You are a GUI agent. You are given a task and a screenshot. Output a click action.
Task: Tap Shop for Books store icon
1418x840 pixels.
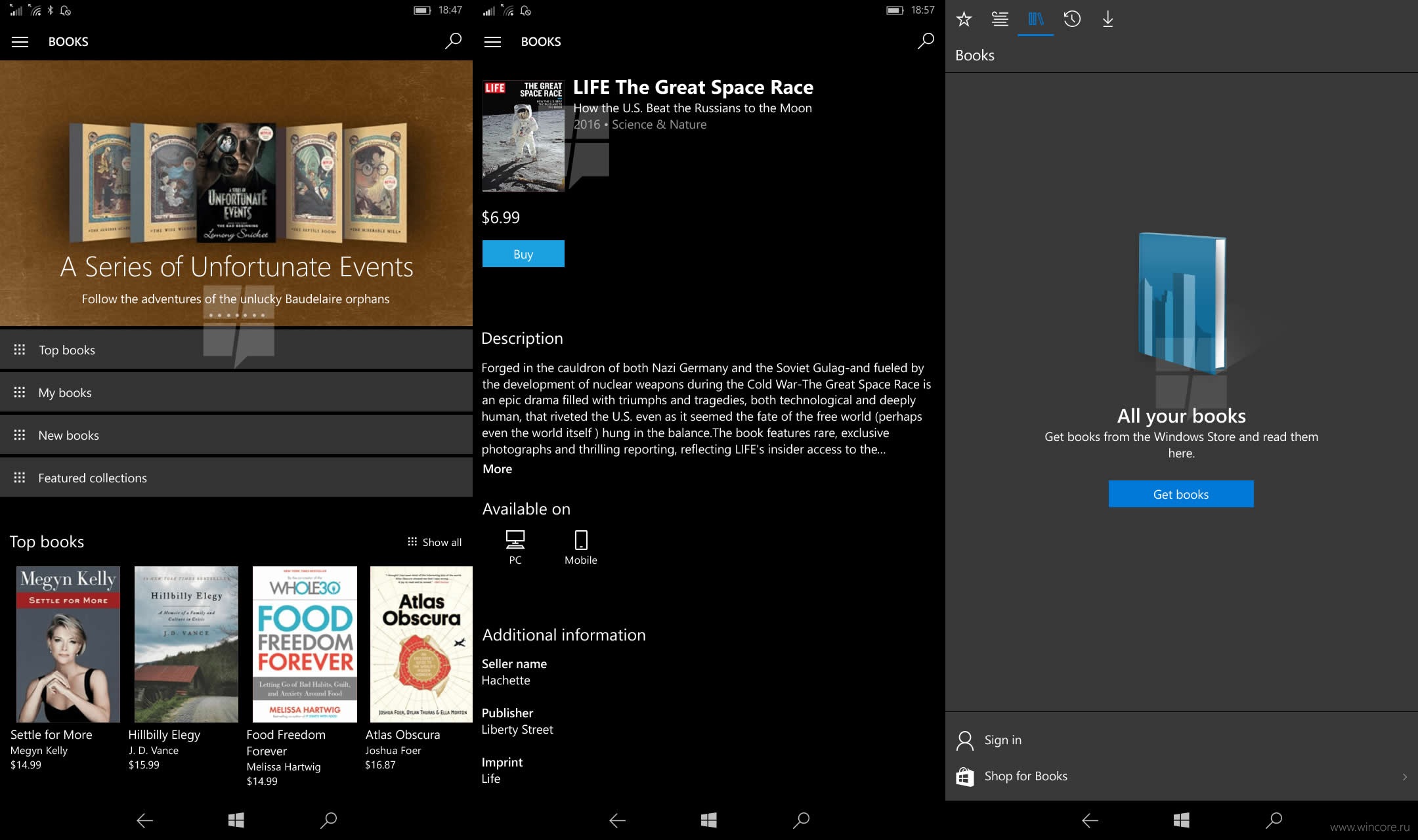click(965, 776)
